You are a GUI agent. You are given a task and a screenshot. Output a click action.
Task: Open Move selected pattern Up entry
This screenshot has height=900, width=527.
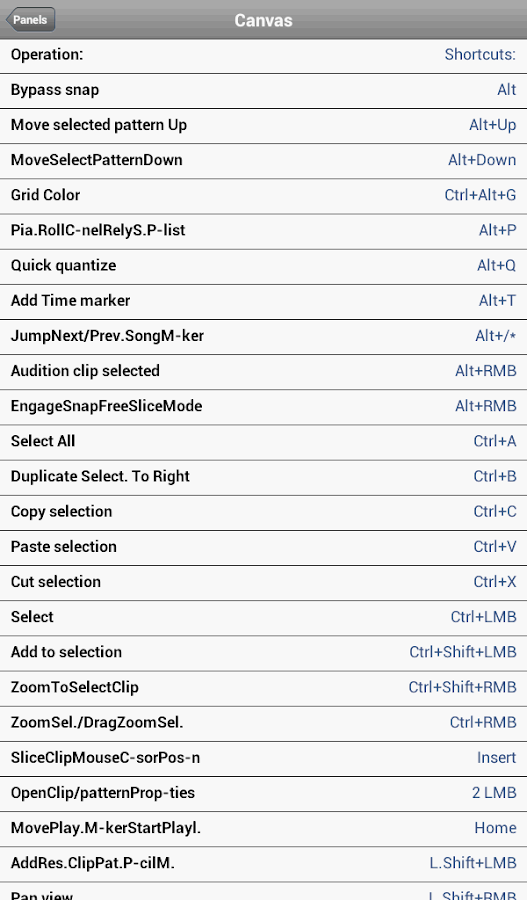264,126
